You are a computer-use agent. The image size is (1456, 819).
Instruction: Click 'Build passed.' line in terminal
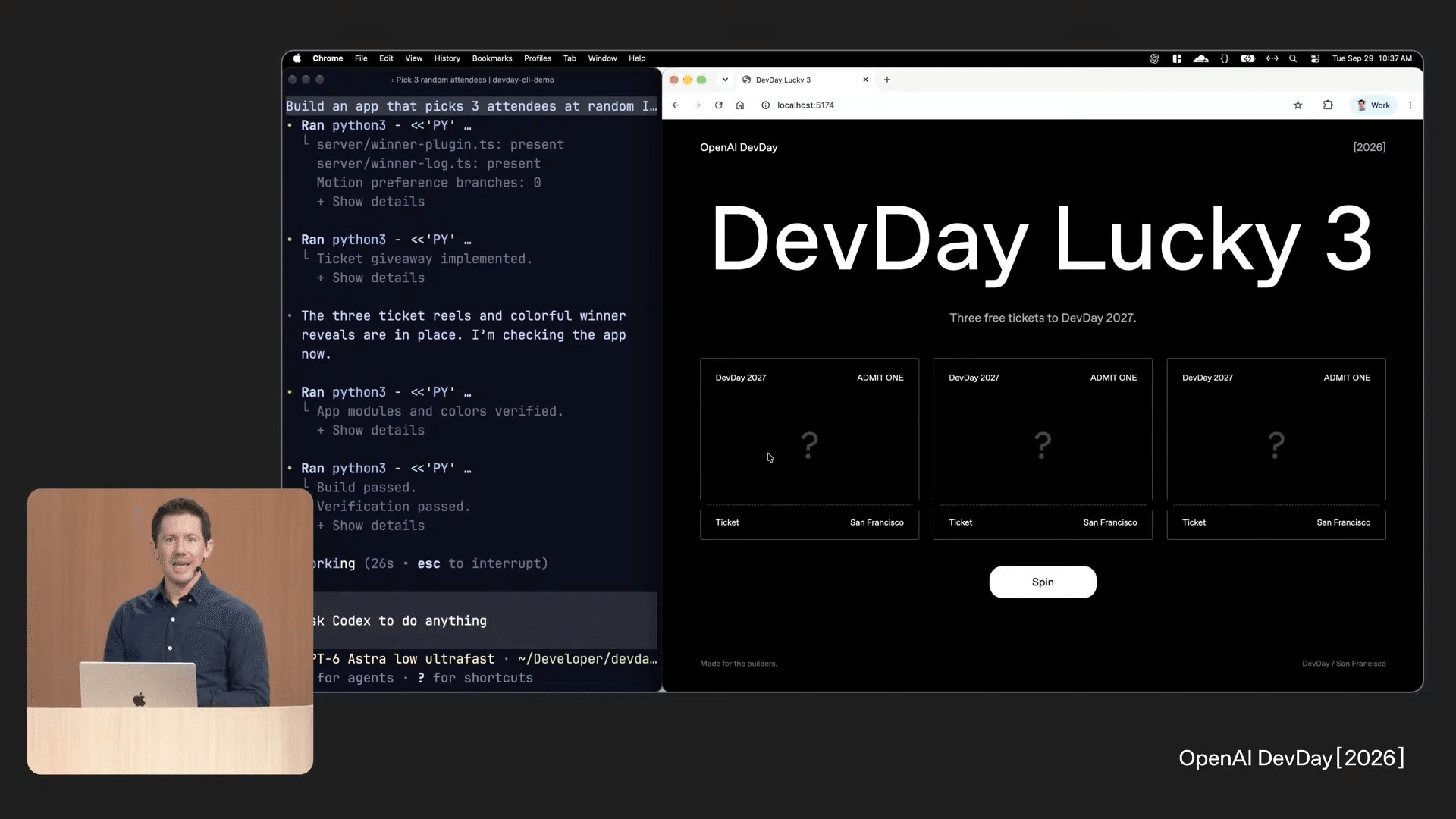coord(366,488)
